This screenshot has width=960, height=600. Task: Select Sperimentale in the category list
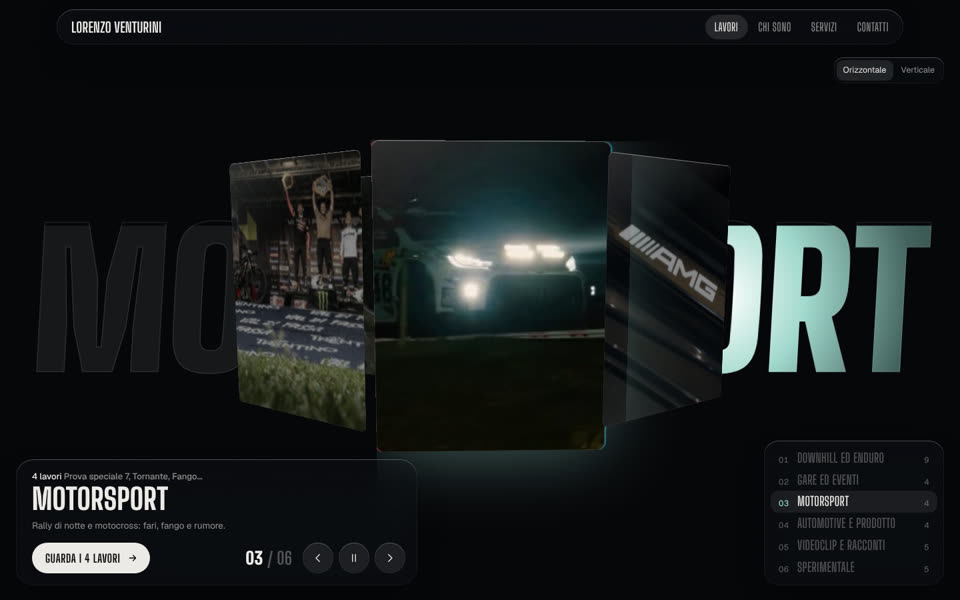click(x=853, y=568)
